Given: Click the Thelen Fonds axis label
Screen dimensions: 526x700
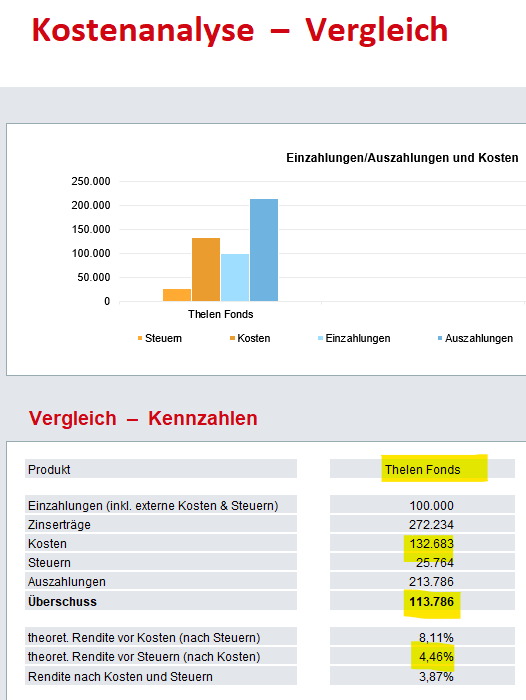Looking at the screenshot, I should point(221,314).
